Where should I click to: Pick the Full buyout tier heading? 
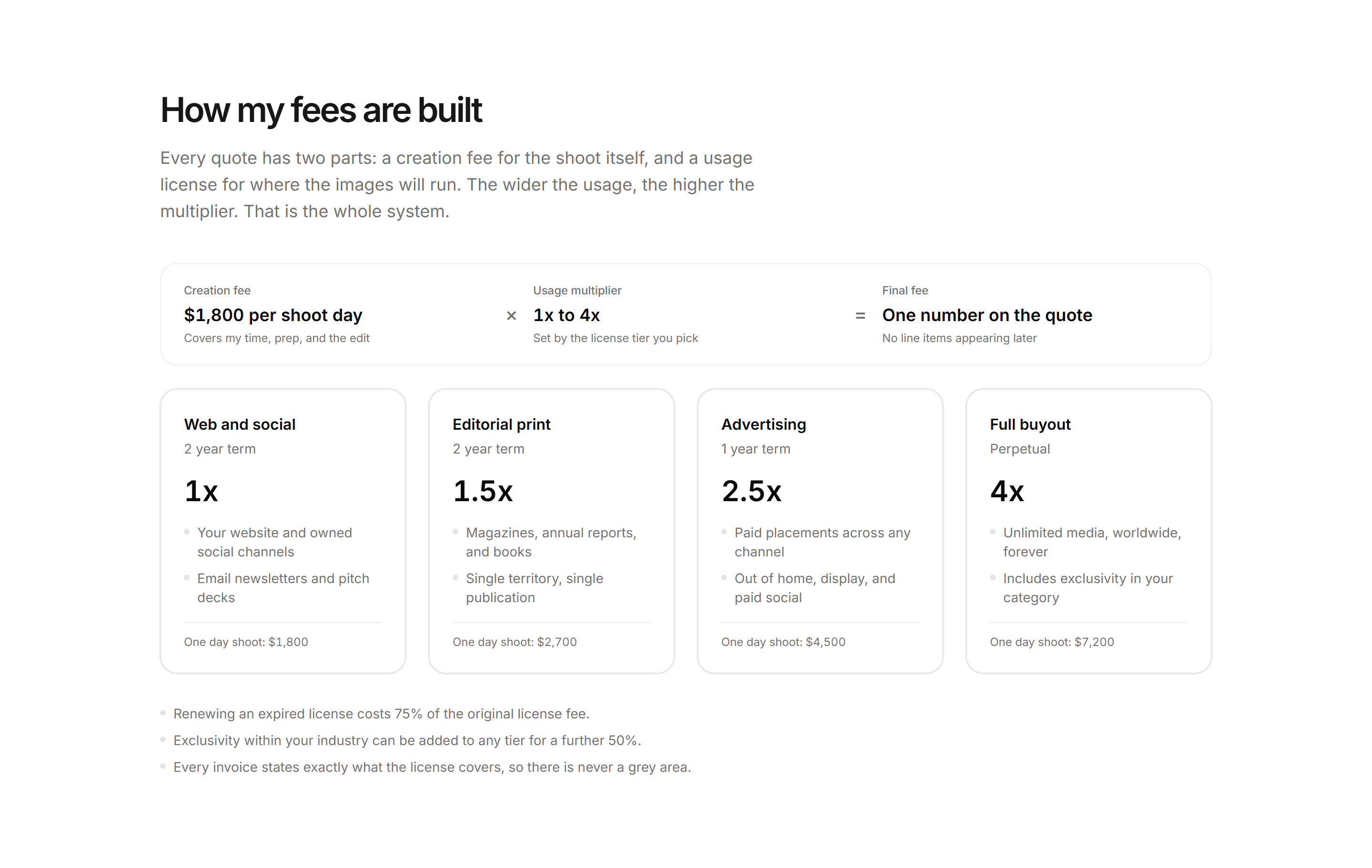pos(1030,424)
